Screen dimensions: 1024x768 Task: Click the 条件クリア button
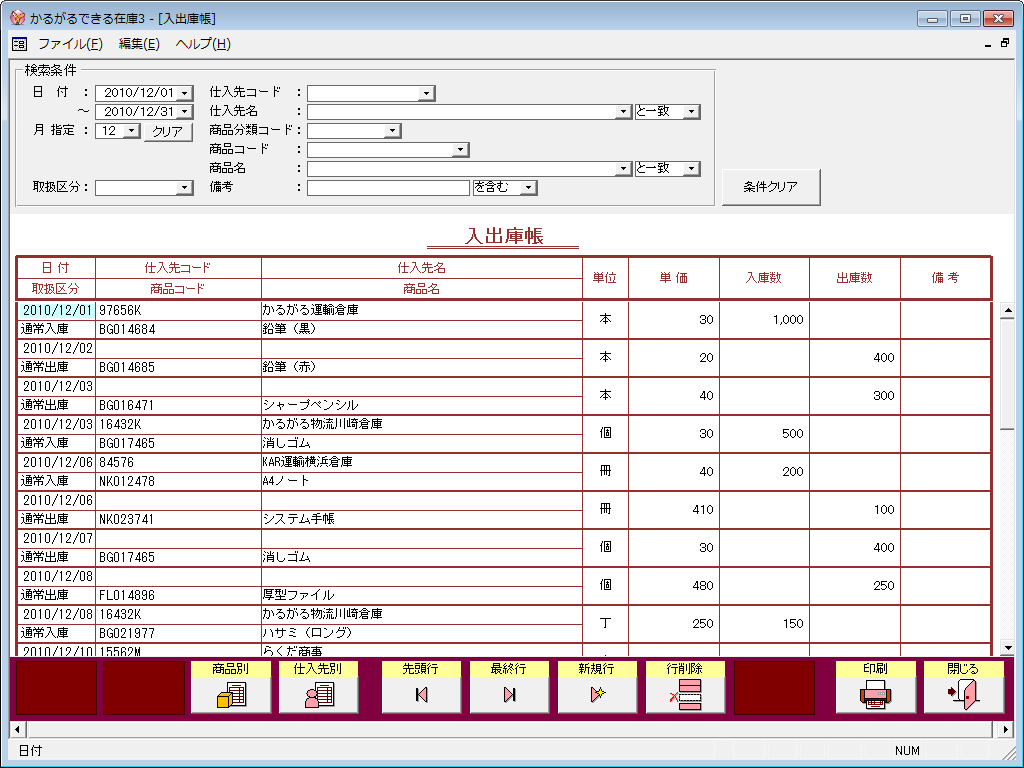770,187
